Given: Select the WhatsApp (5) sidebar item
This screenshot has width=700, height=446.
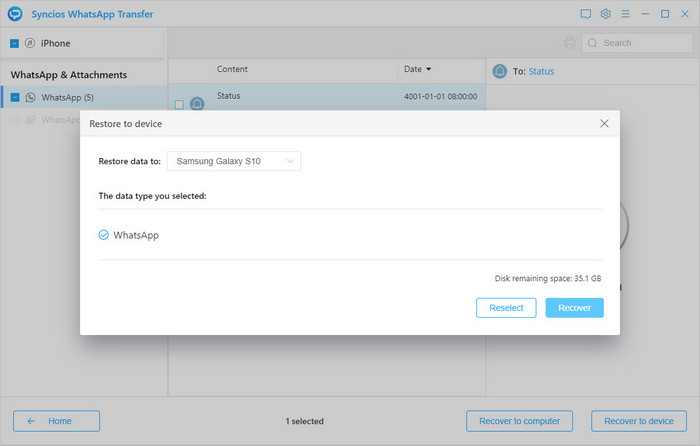Looking at the screenshot, I should click(84, 97).
